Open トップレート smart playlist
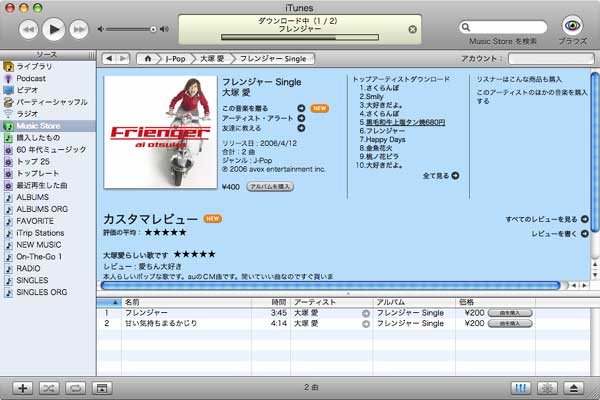The width and height of the screenshot is (600, 400). tap(48, 173)
